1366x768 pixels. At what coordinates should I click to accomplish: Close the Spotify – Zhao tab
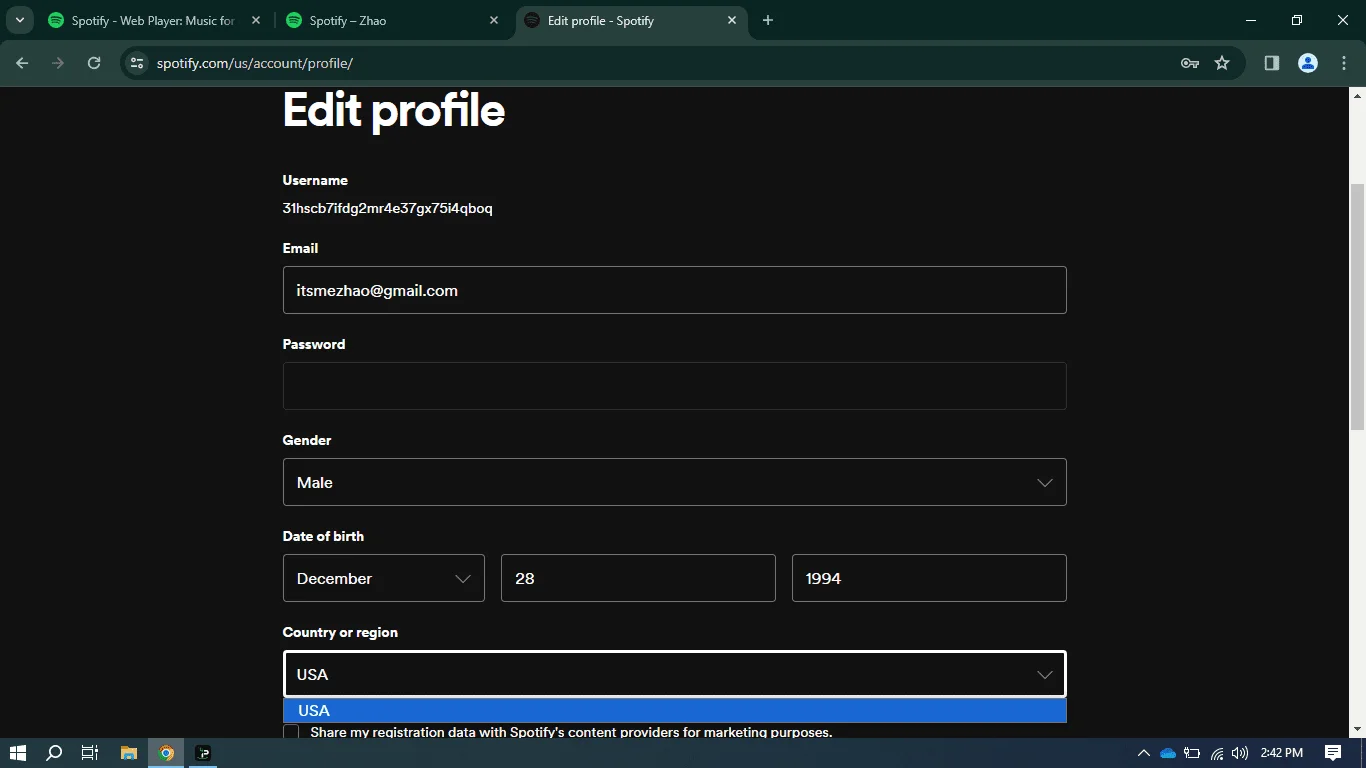[495, 20]
